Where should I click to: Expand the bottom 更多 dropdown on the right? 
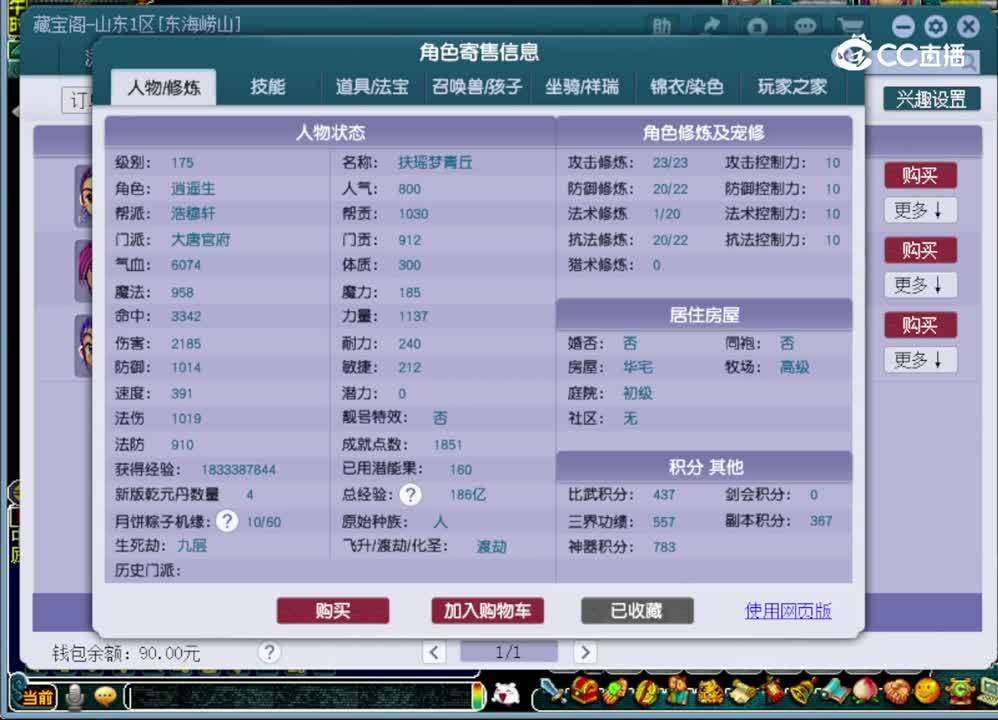click(919, 360)
